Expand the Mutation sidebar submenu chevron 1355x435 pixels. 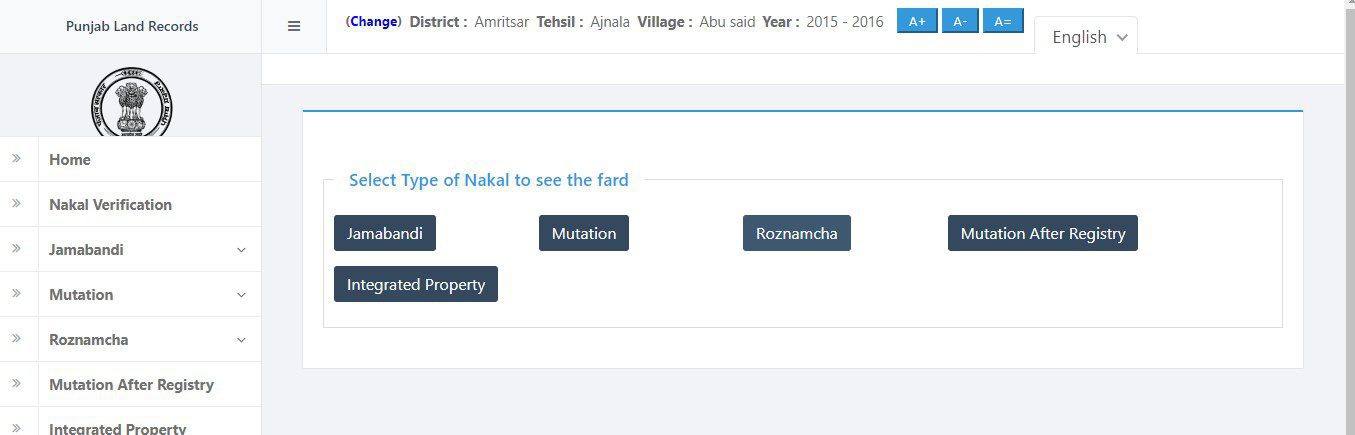(x=241, y=295)
